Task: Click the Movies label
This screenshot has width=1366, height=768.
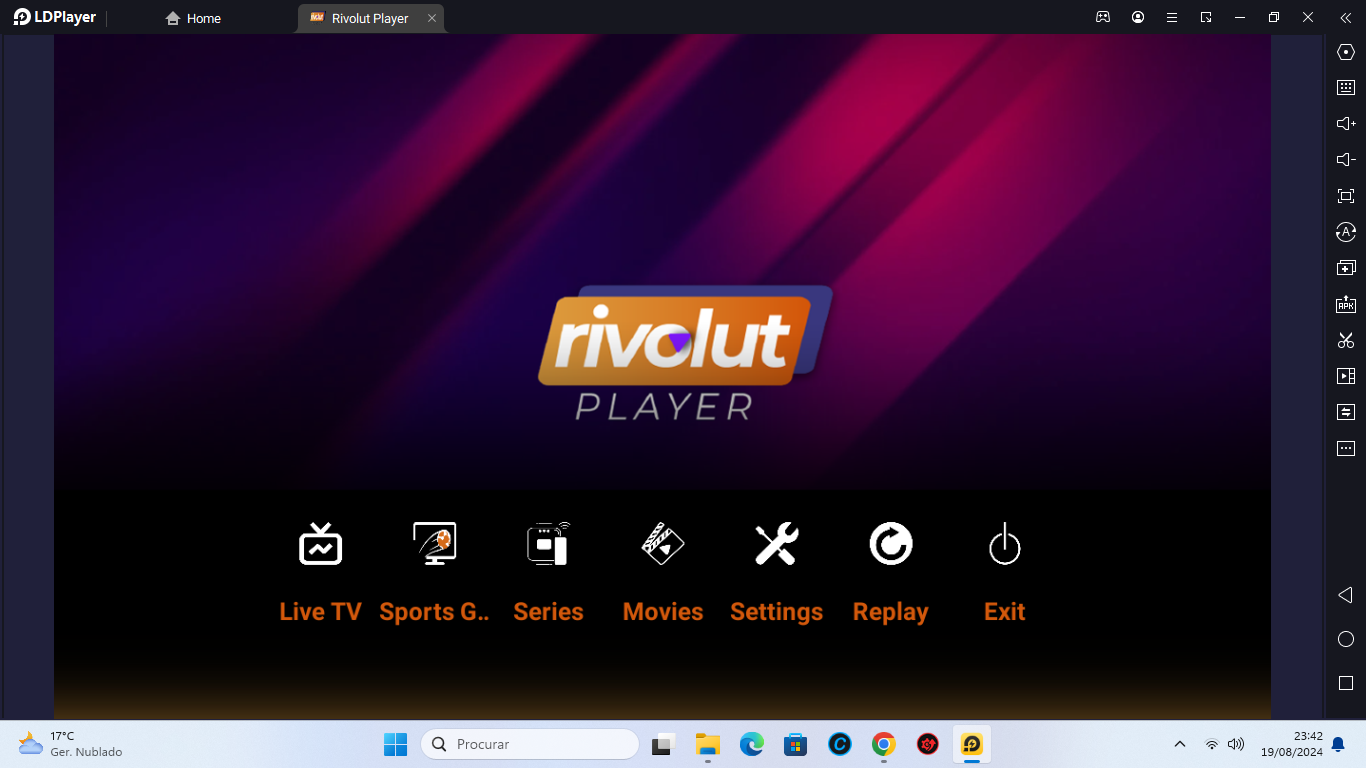Action: [x=662, y=612]
